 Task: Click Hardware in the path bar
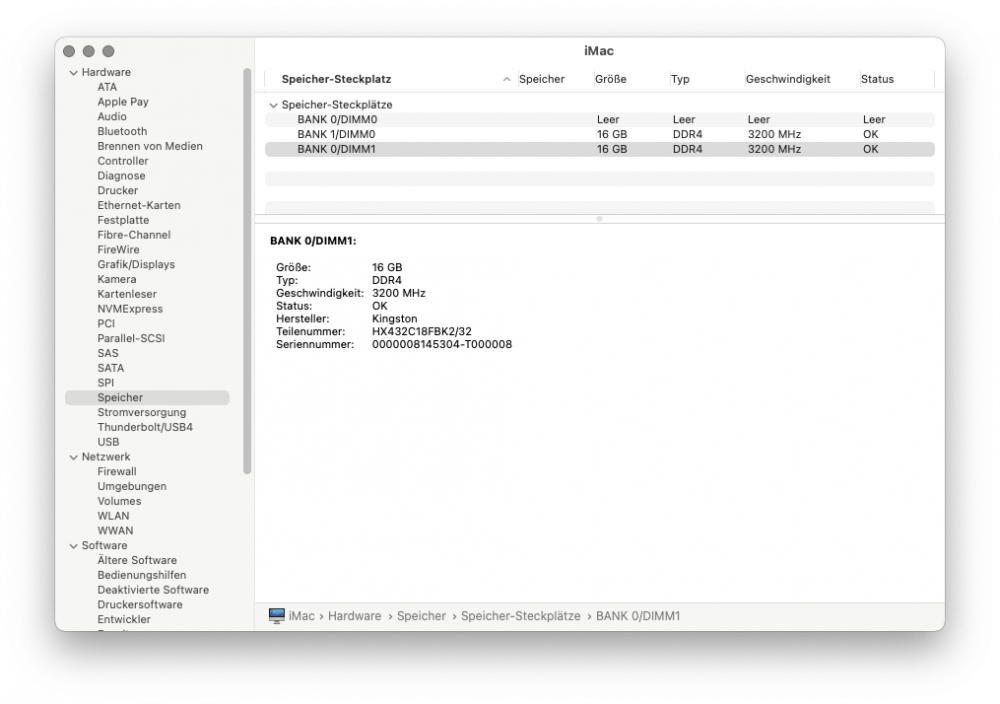(355, 616)
